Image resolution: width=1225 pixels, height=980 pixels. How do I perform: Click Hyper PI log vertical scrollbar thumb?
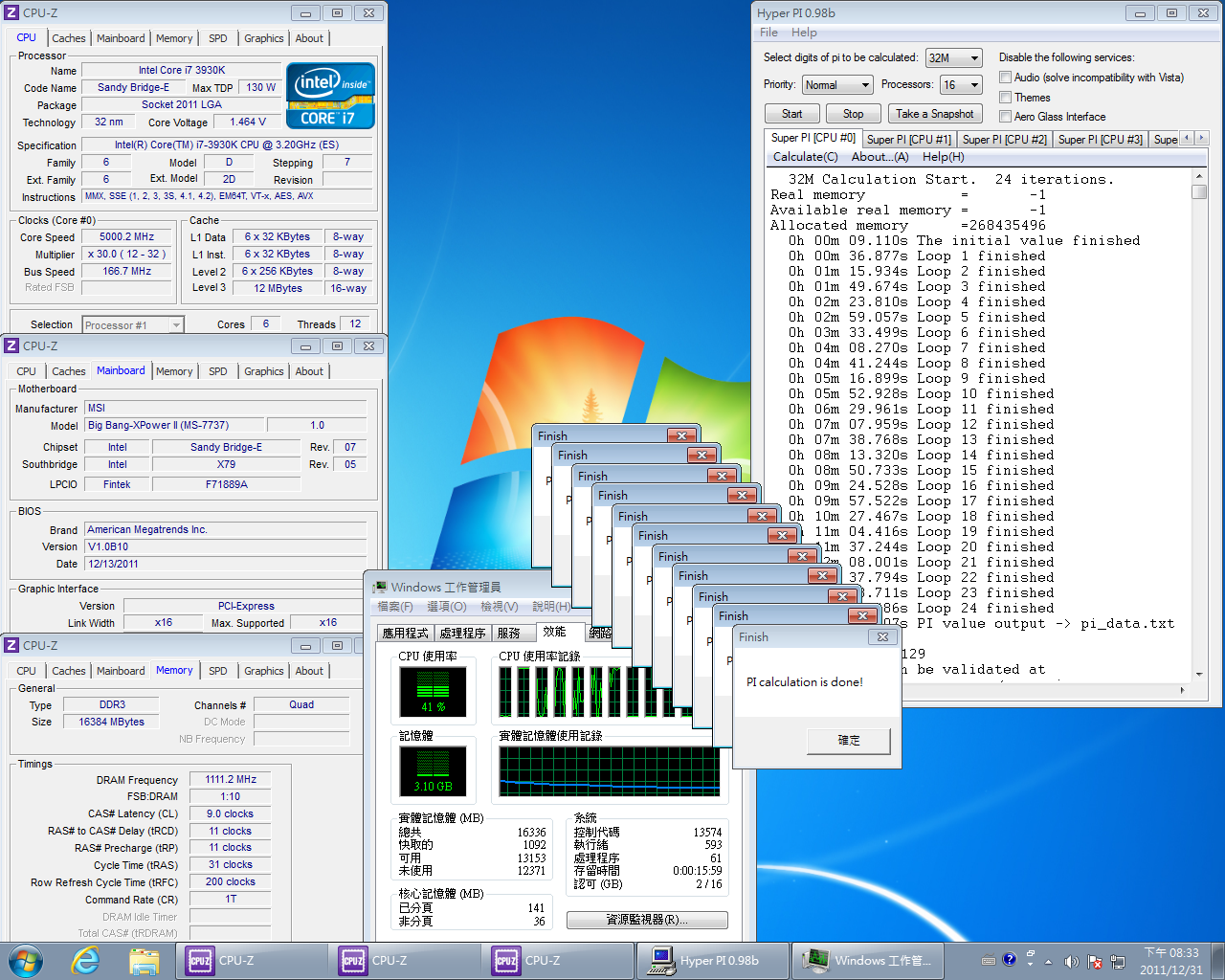1198,191
